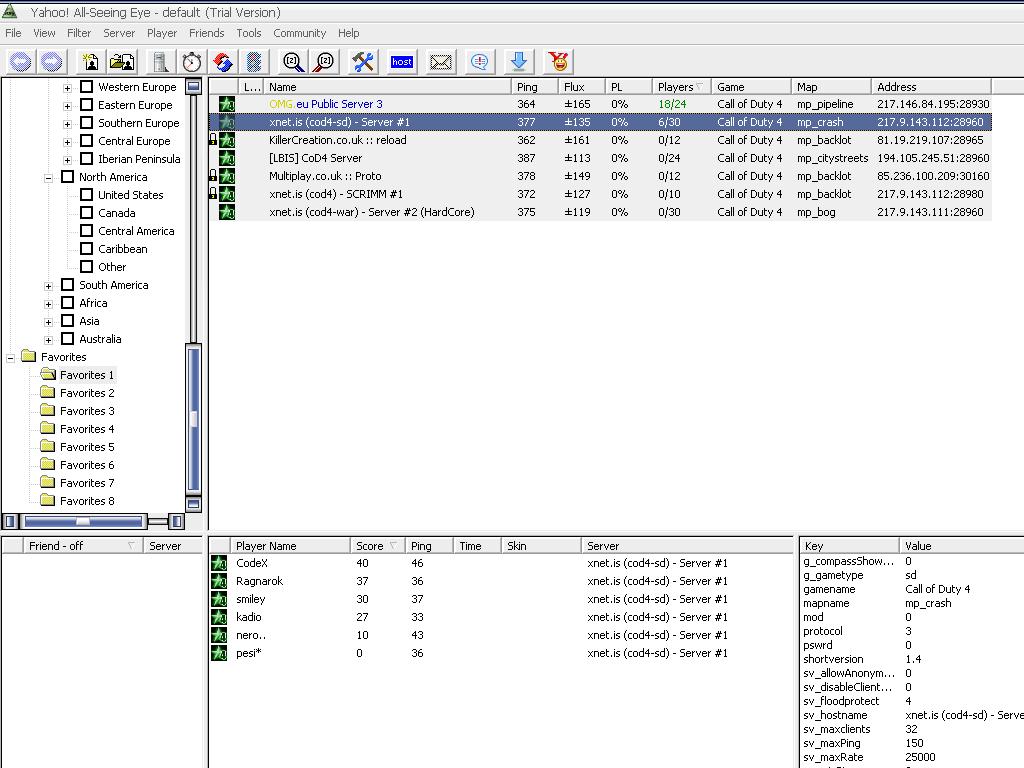This screenshot has width=1024, height=768.
Task: Expand the Southern Europe tree node
Action: point(67,123)
